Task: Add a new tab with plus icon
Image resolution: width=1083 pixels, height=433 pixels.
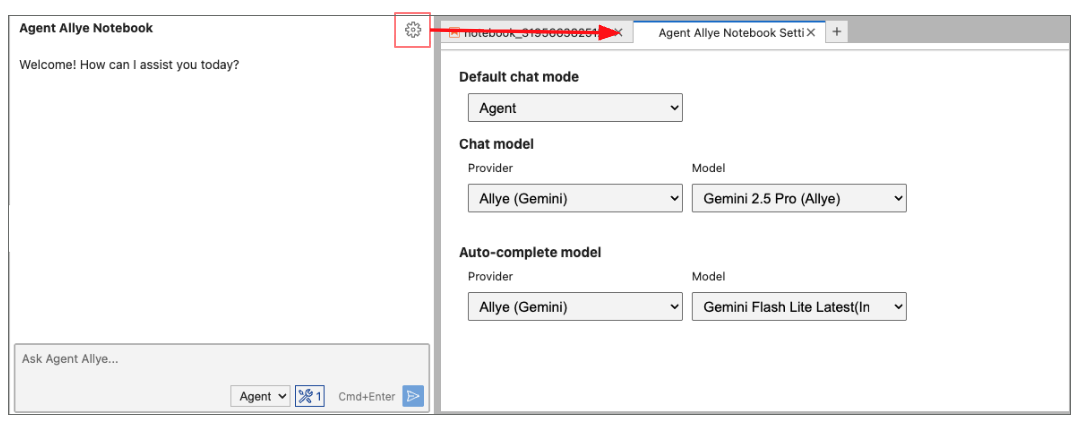Action: [837, 32]
